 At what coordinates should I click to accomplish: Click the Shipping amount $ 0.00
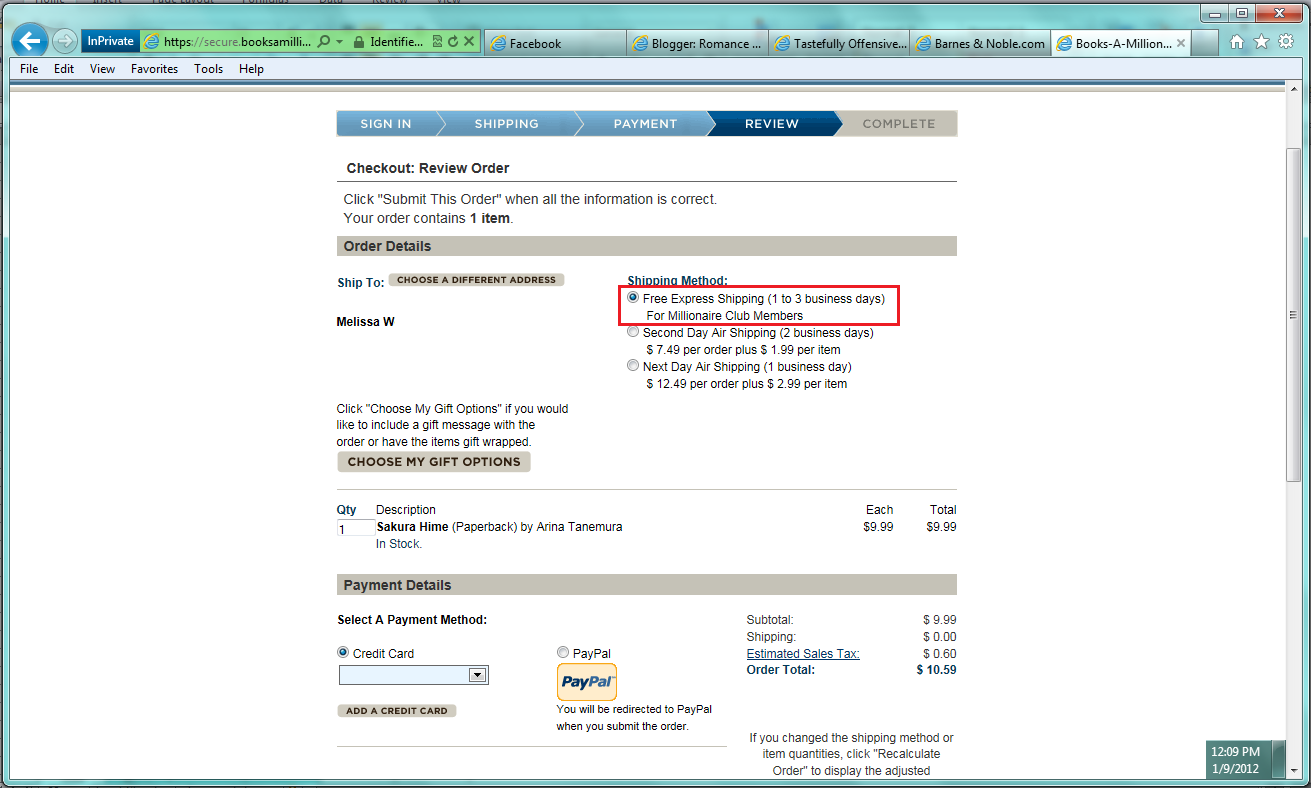(939, 637)
